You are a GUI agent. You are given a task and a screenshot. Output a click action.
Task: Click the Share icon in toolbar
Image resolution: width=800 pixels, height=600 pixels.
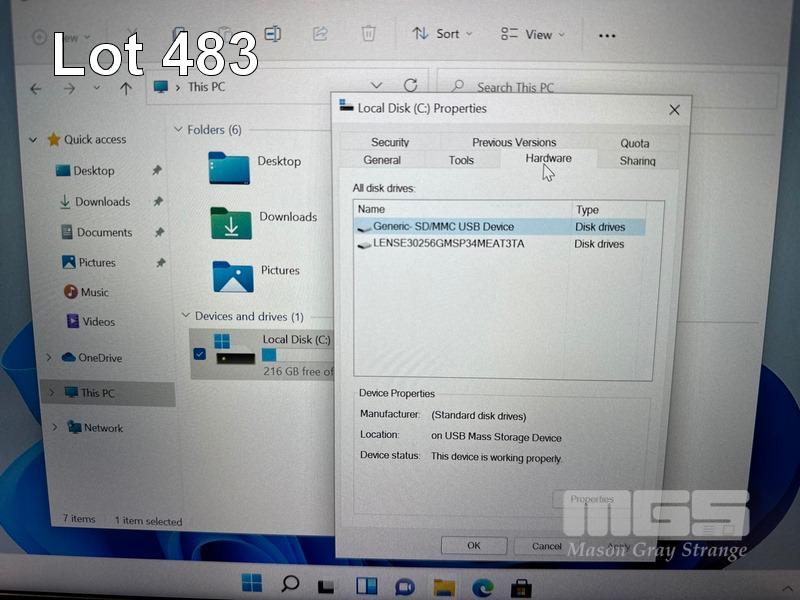(320, 33)
